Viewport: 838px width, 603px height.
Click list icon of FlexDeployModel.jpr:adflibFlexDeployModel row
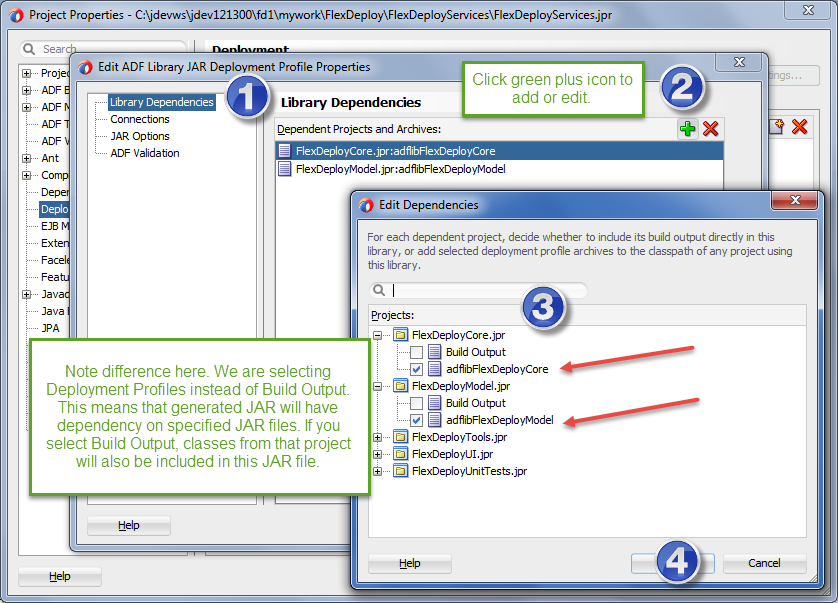point(285,169)
